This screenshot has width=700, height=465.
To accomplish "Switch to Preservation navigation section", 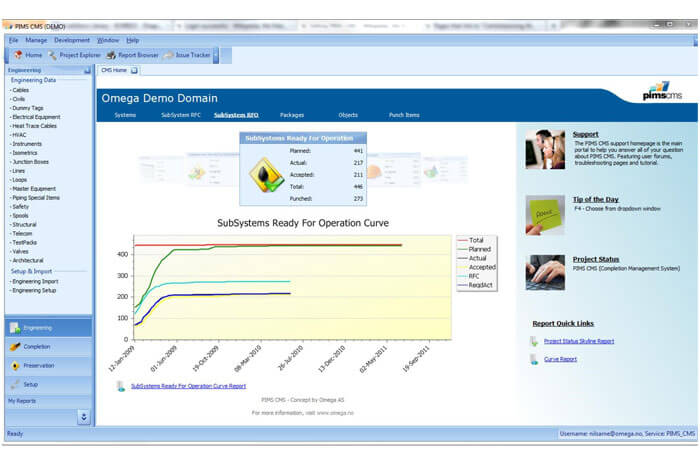I will coord(48,365).
